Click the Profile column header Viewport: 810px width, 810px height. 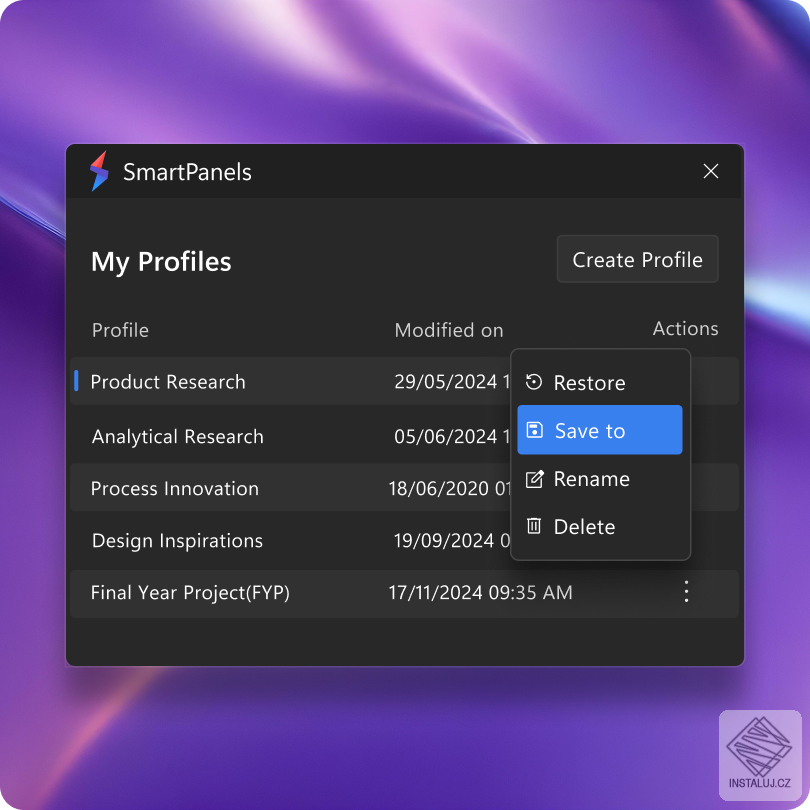click(x=120, y=330)
